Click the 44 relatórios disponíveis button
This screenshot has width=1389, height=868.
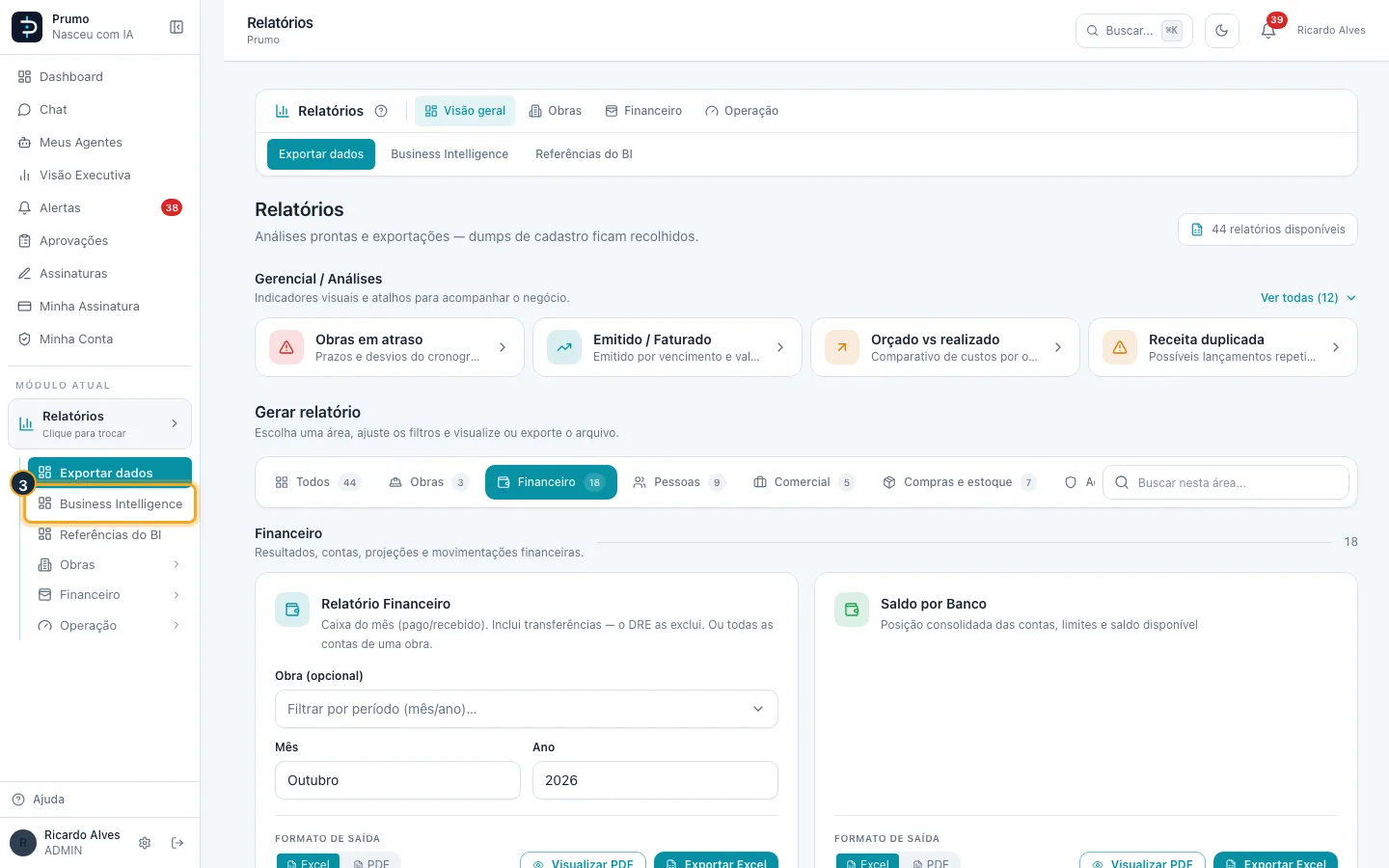(x=1267, y=230)
